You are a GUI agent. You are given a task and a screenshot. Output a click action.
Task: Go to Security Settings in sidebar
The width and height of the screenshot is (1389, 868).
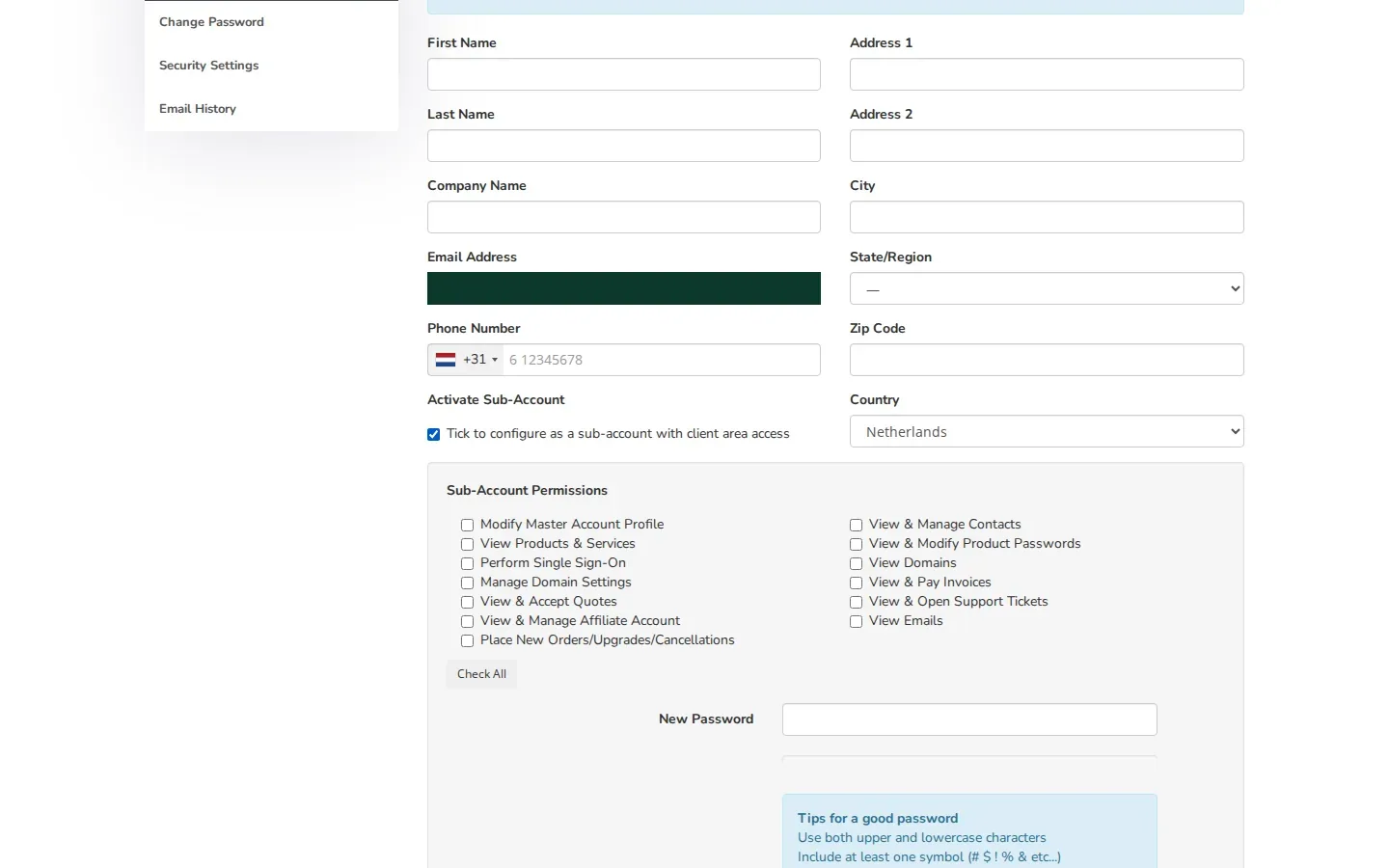coord(208,66)
